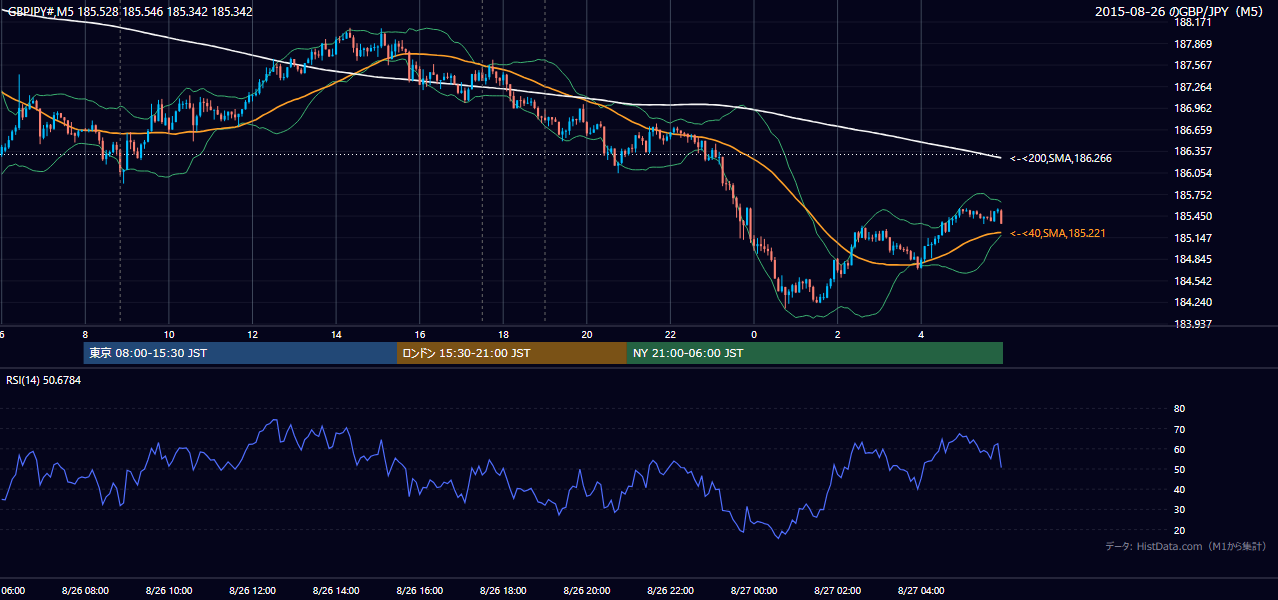Click the 186.962 price axis label

1193,108
